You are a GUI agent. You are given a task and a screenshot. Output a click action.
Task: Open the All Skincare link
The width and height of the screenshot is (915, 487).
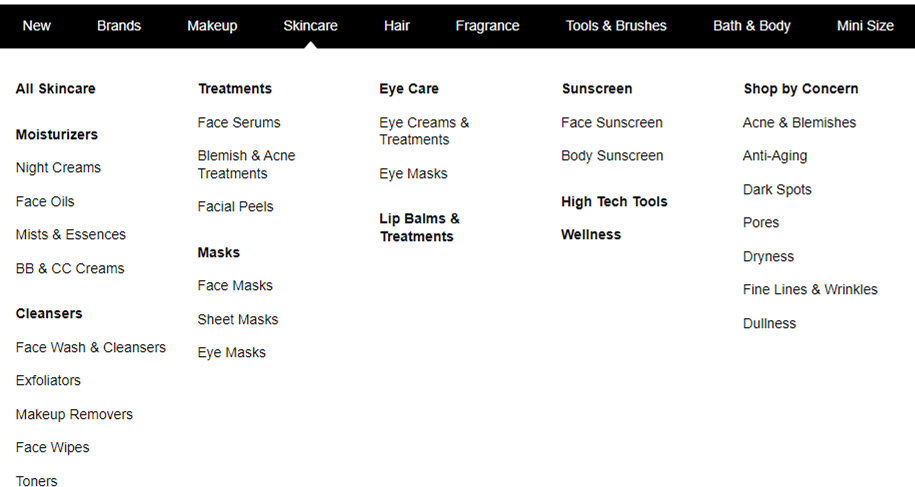[x=55, y=89]
